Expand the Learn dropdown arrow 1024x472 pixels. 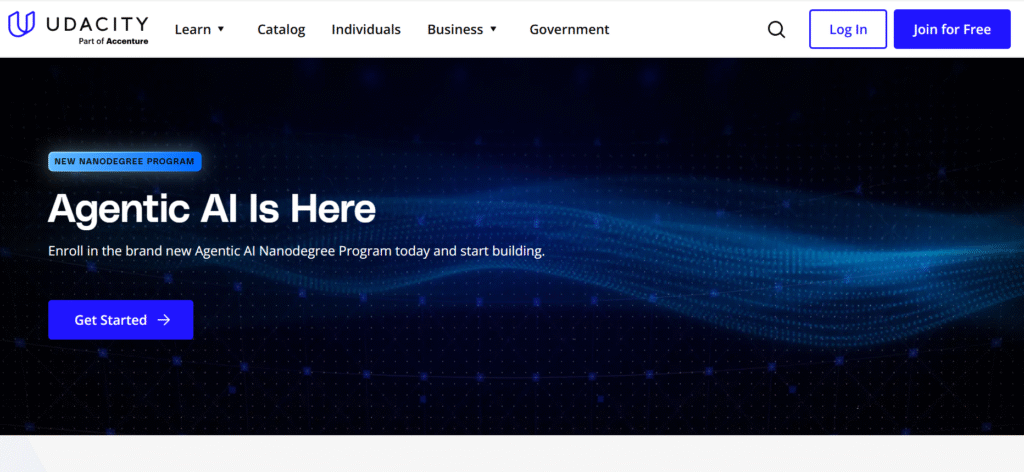tap(221, 29)
